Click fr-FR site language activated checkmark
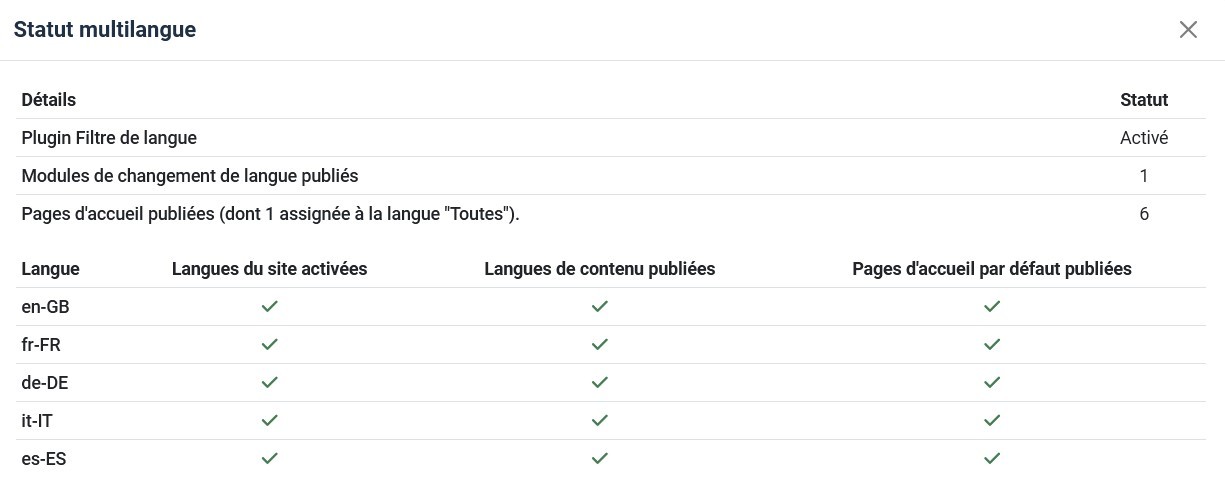Image resolution: width=1225 pixels, height=494 pixels. click(269, 345)
